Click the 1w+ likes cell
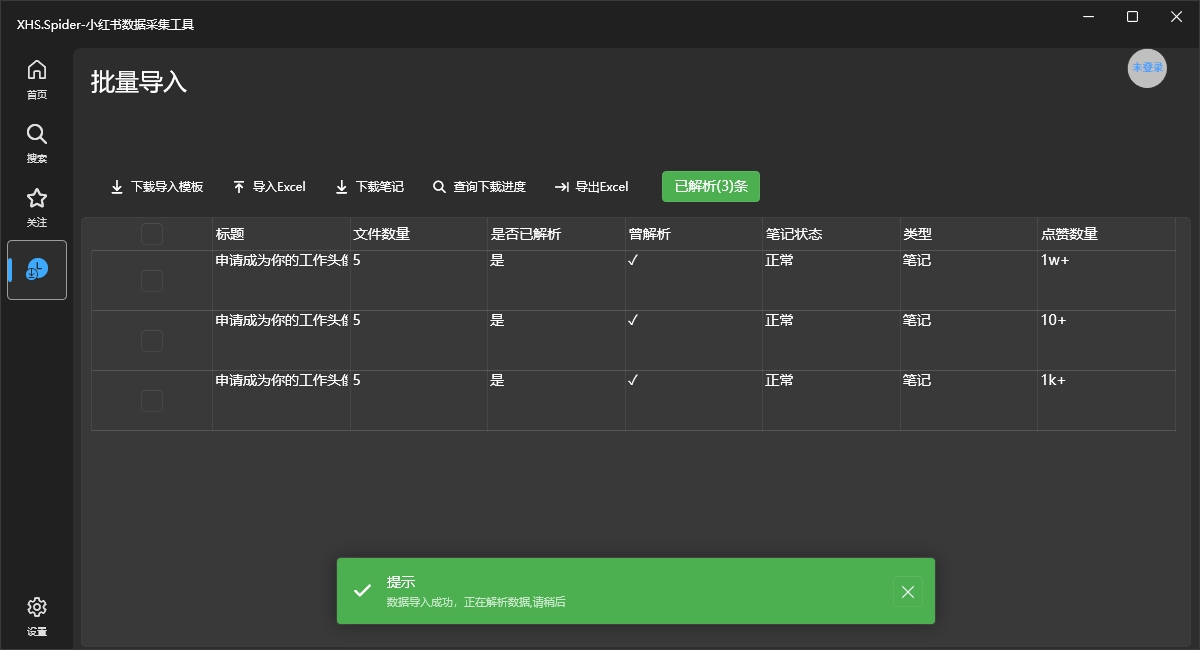This screenshot has height=650, width=1200. (x=1106, y=281)
